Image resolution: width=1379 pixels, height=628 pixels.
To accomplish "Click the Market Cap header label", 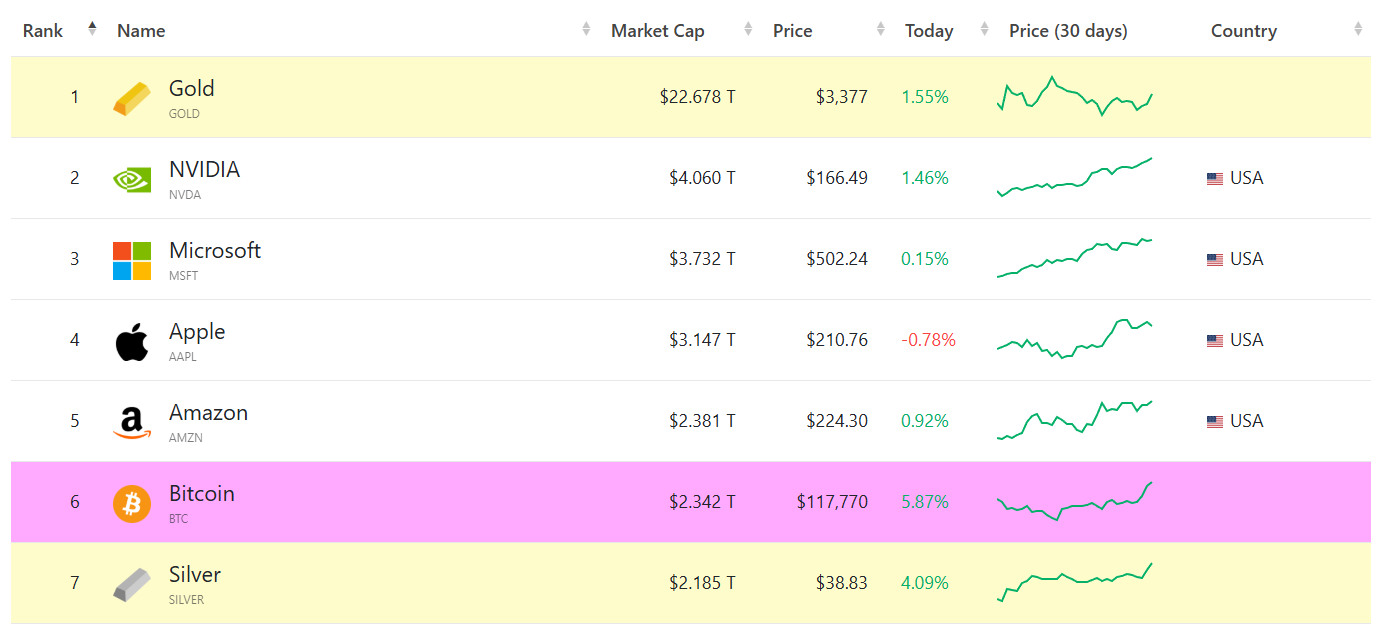I will (658, 31).
